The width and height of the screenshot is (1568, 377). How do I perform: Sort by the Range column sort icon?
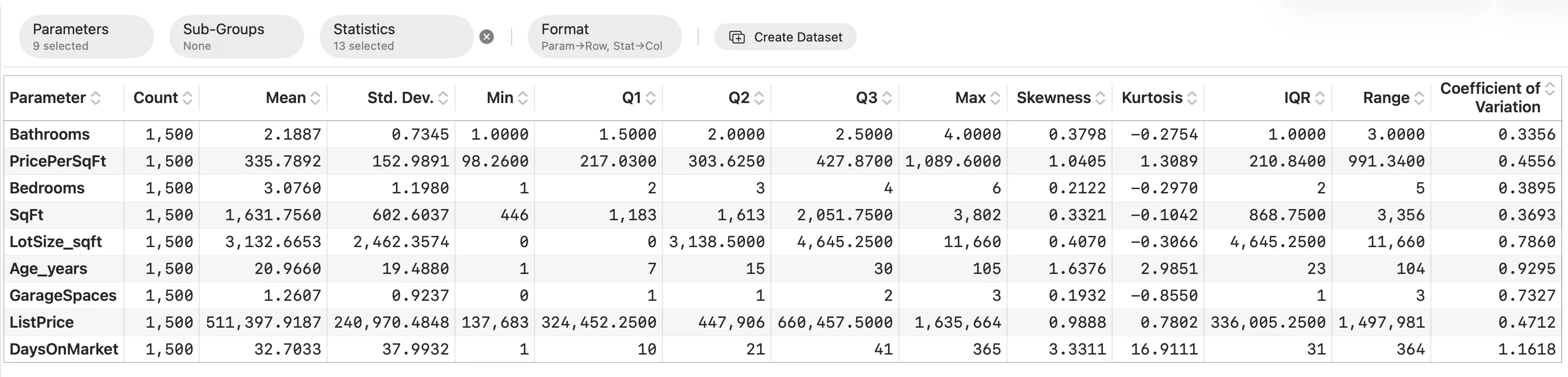1419,98
